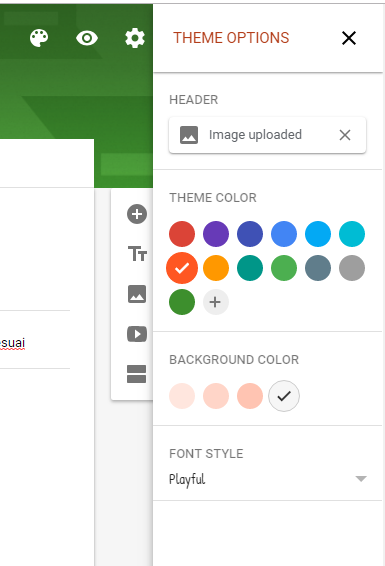Select the indigo theme color

click(x=250, y=234)
